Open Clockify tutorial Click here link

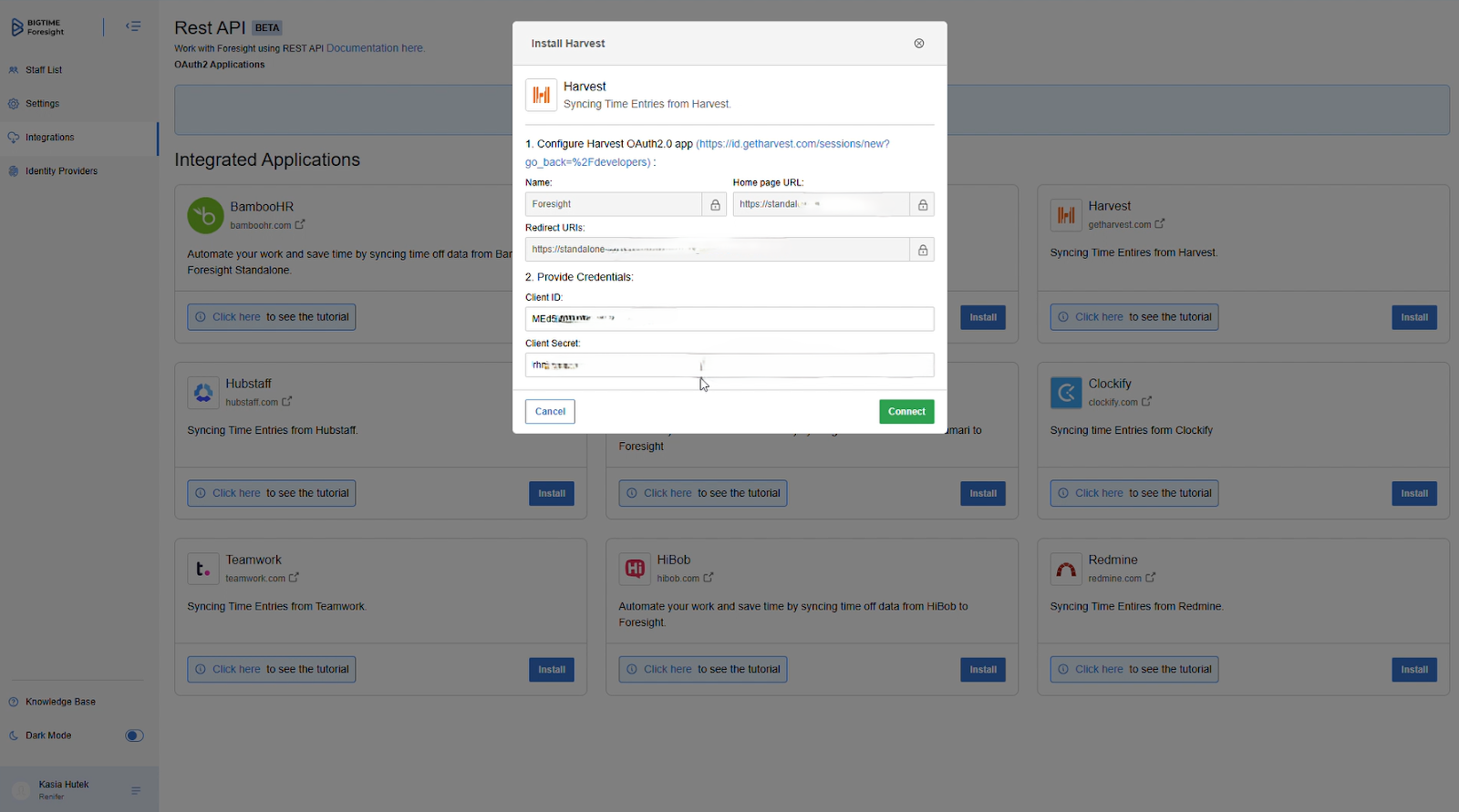(1099, 493)
